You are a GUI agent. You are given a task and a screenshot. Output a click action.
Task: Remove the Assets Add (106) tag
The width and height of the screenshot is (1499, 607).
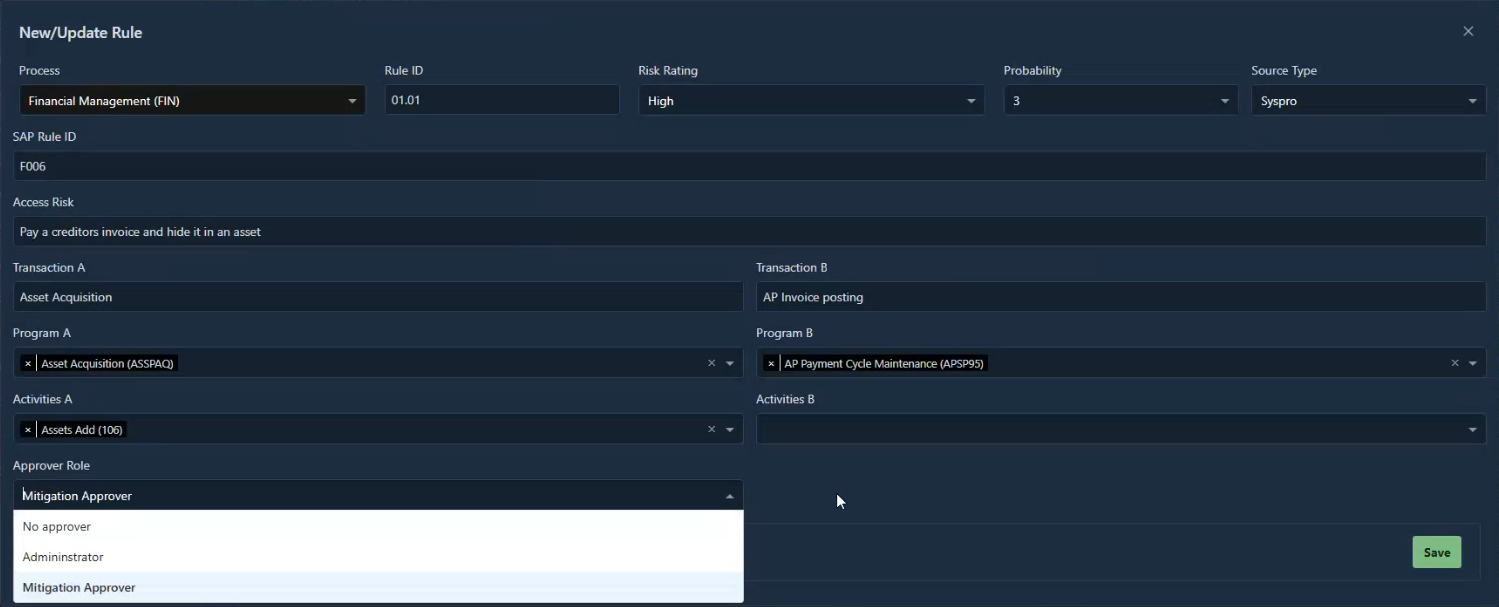28,429
